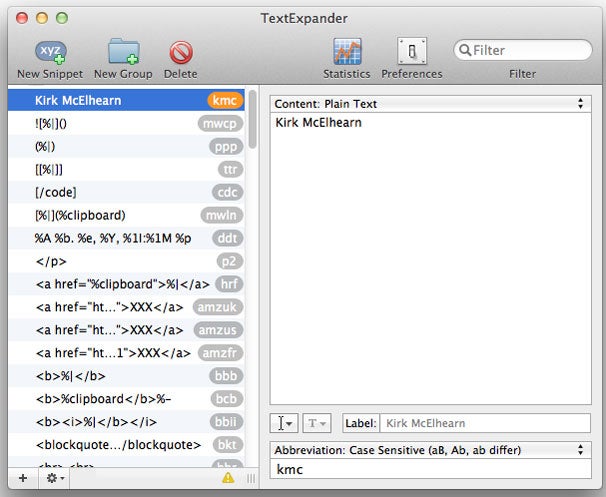Click the amzfr abbreviation badge
Image resolution: width=606 pixels, height=497 pixels.
[220, 353]
